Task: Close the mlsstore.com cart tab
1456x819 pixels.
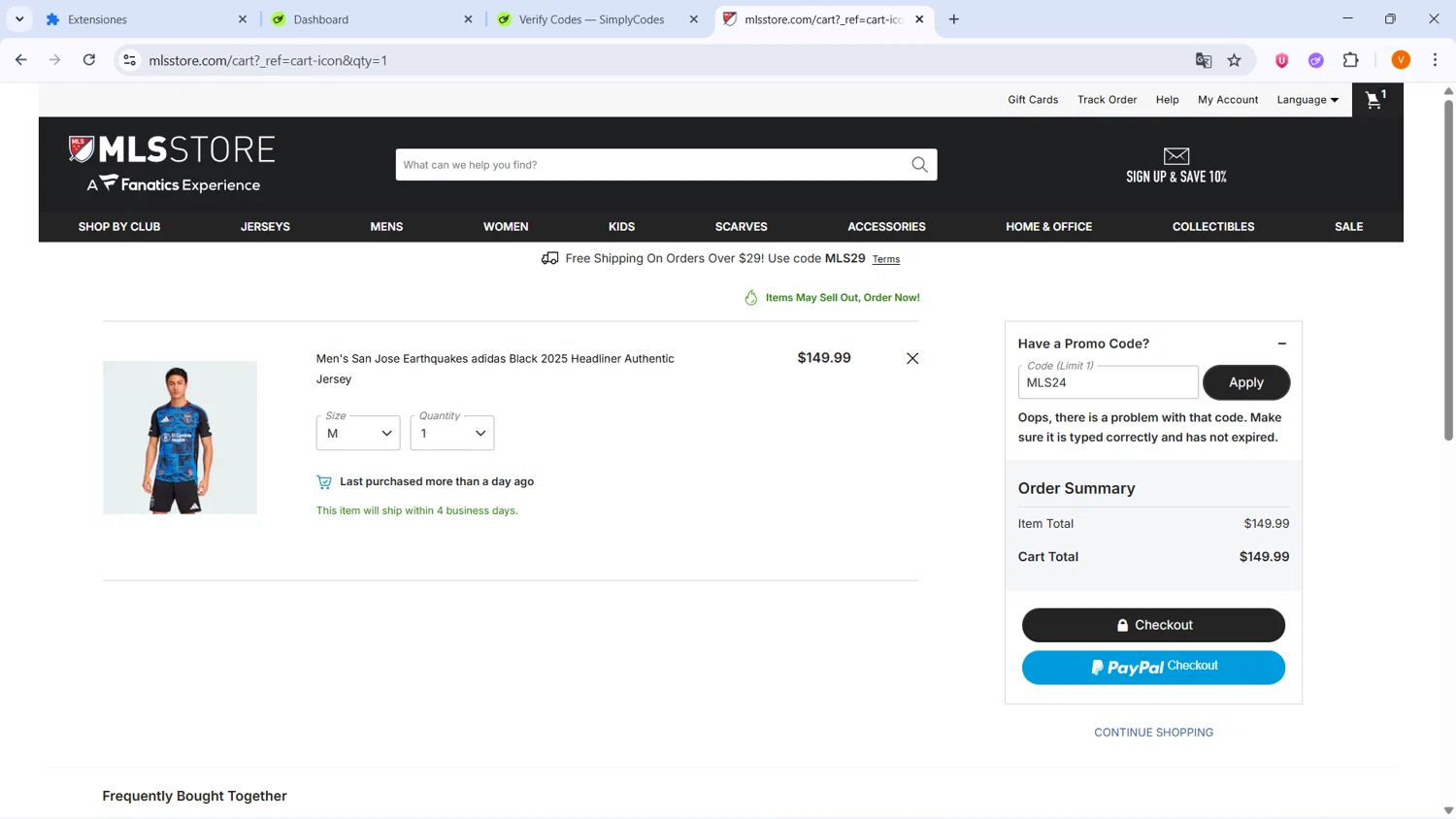Action: (x=919, y=19)
